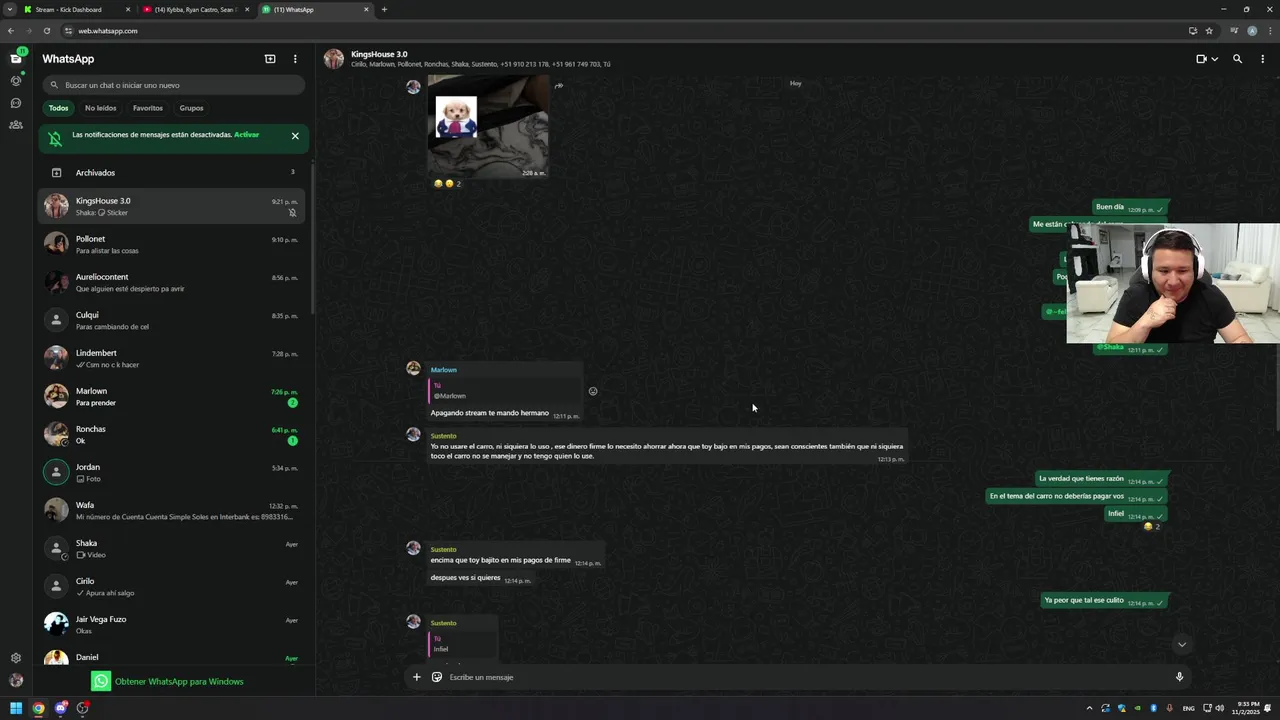Open Chrome from the taskbar

click(38, 708)
